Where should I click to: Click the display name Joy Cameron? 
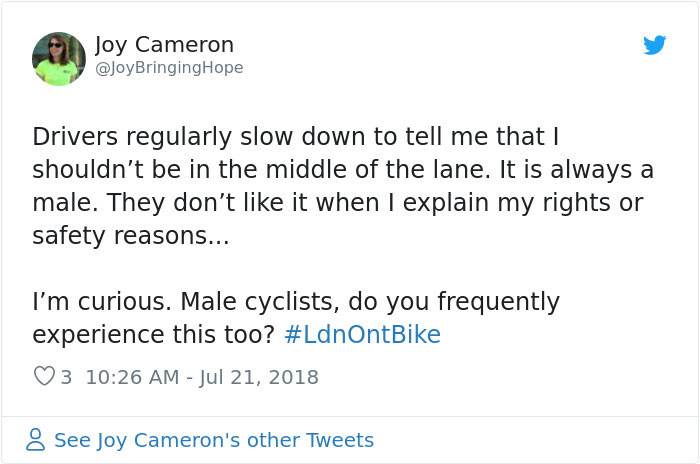164,45
